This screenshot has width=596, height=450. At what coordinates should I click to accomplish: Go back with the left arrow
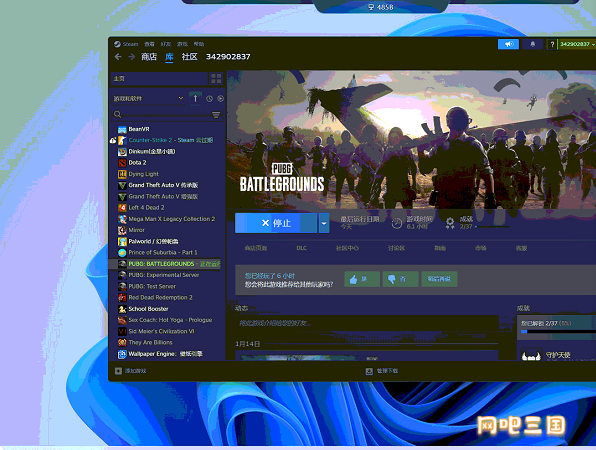coord(118,57)
